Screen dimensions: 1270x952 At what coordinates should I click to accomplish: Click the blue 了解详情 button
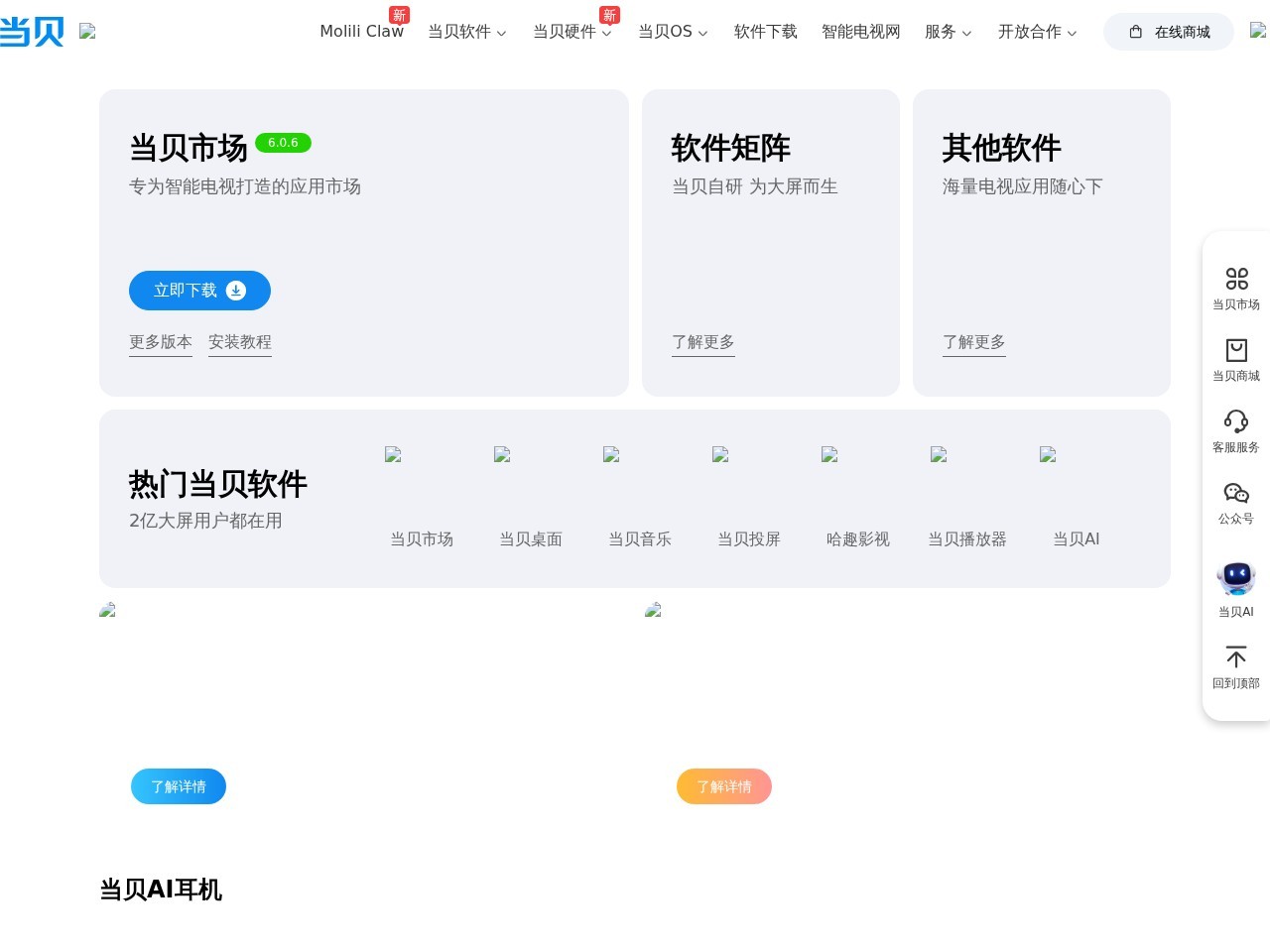(x=179, y=786)
